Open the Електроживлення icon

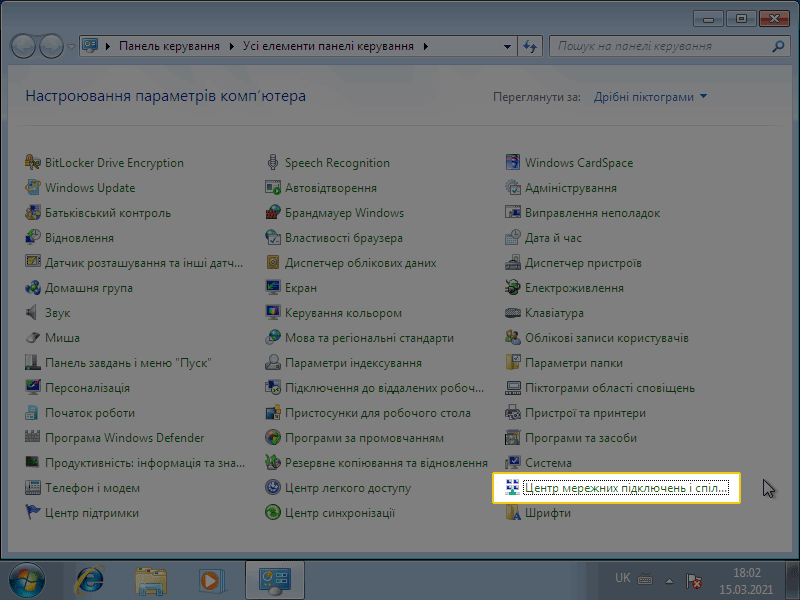point(513,287)
